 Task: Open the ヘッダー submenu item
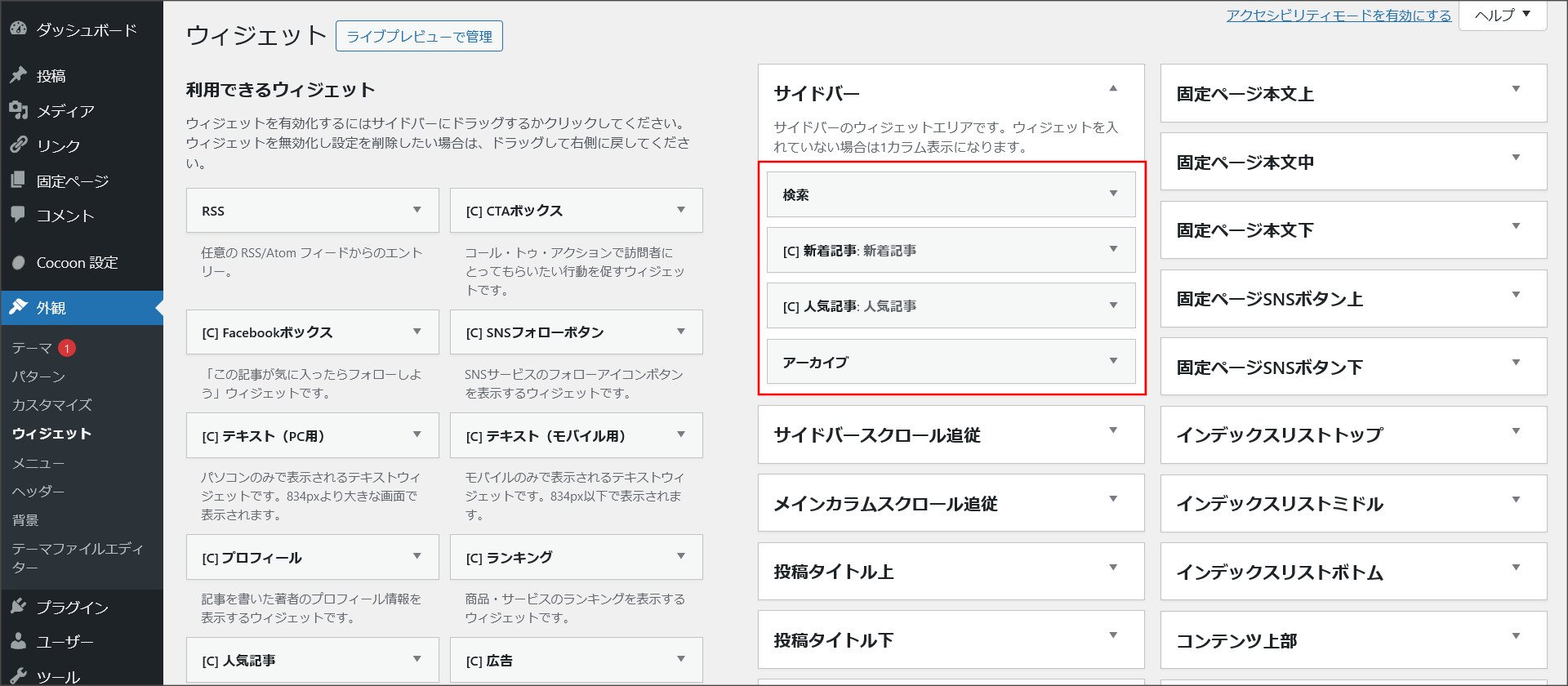point(38,492)
